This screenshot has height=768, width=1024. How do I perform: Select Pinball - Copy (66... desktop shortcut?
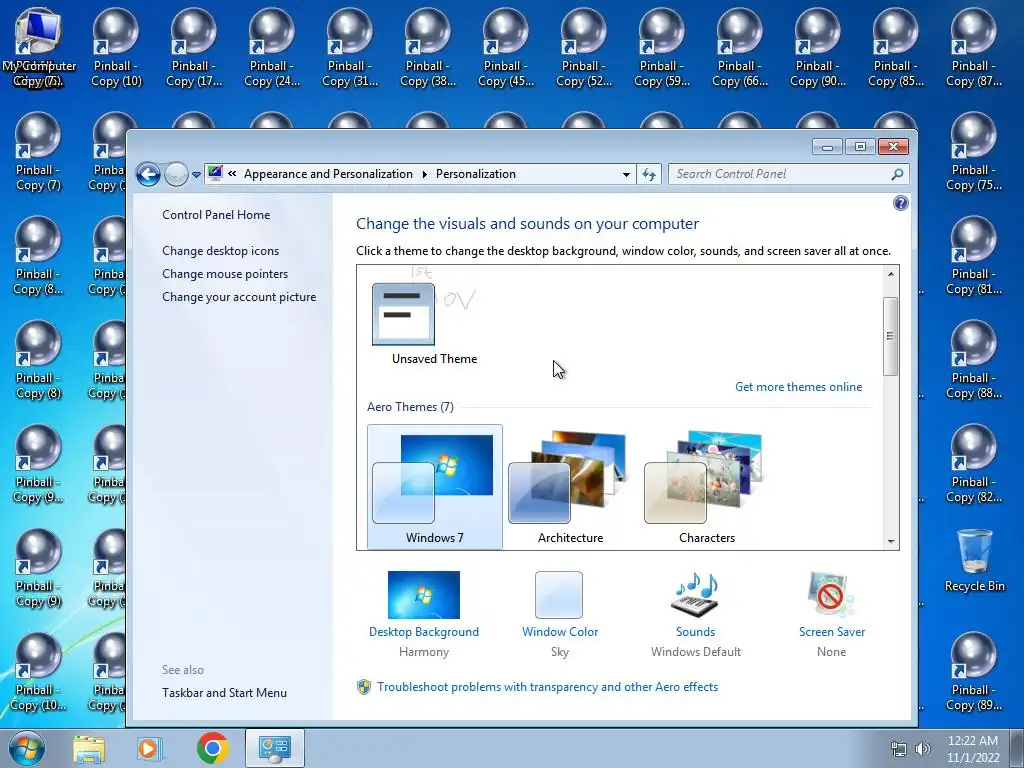click(x=740, y=47)
